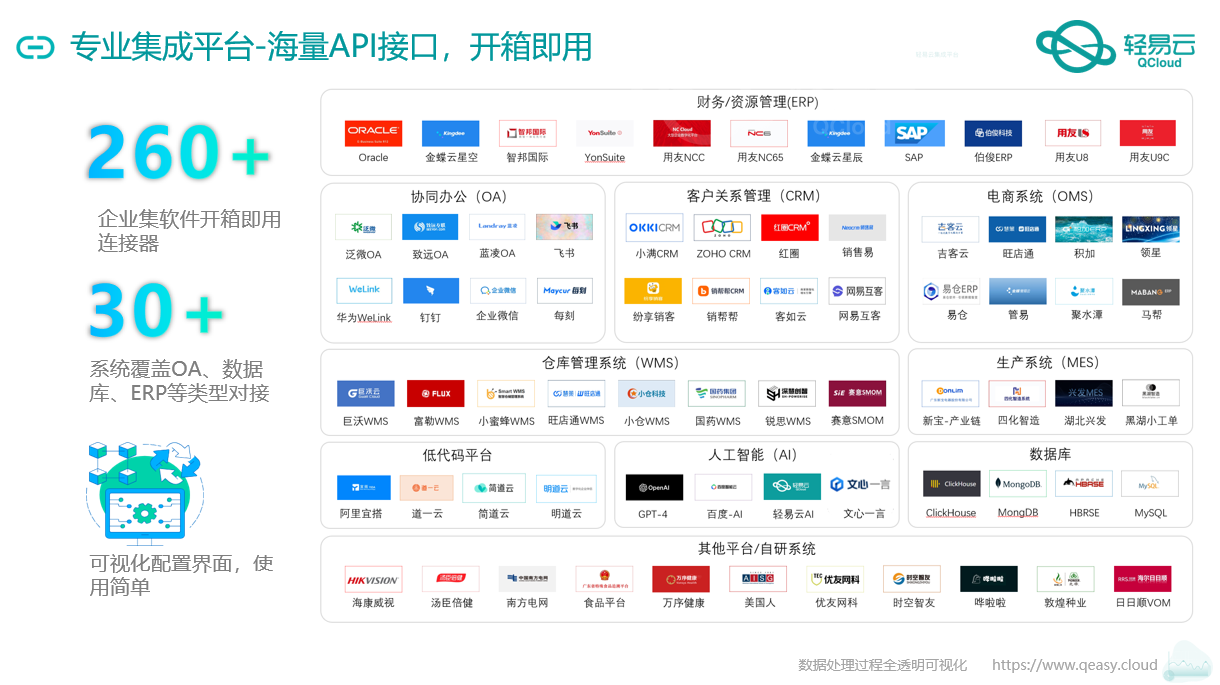Select the 日日顺VOM logo
The width and height of the screenshot is (1220, 685).
(x=1142, y=579)
